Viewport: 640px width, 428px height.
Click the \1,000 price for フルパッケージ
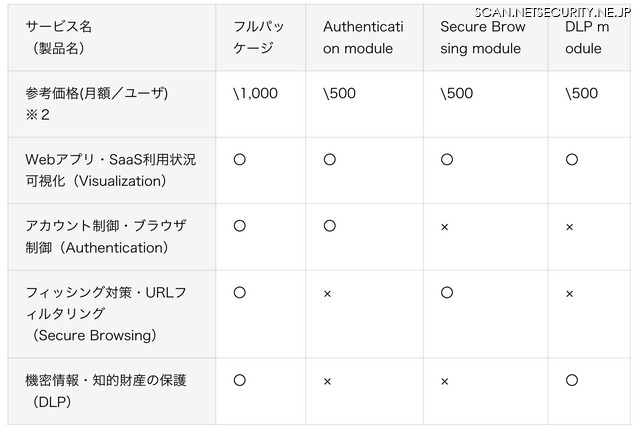pyautogui.click(x=255, y=93)
